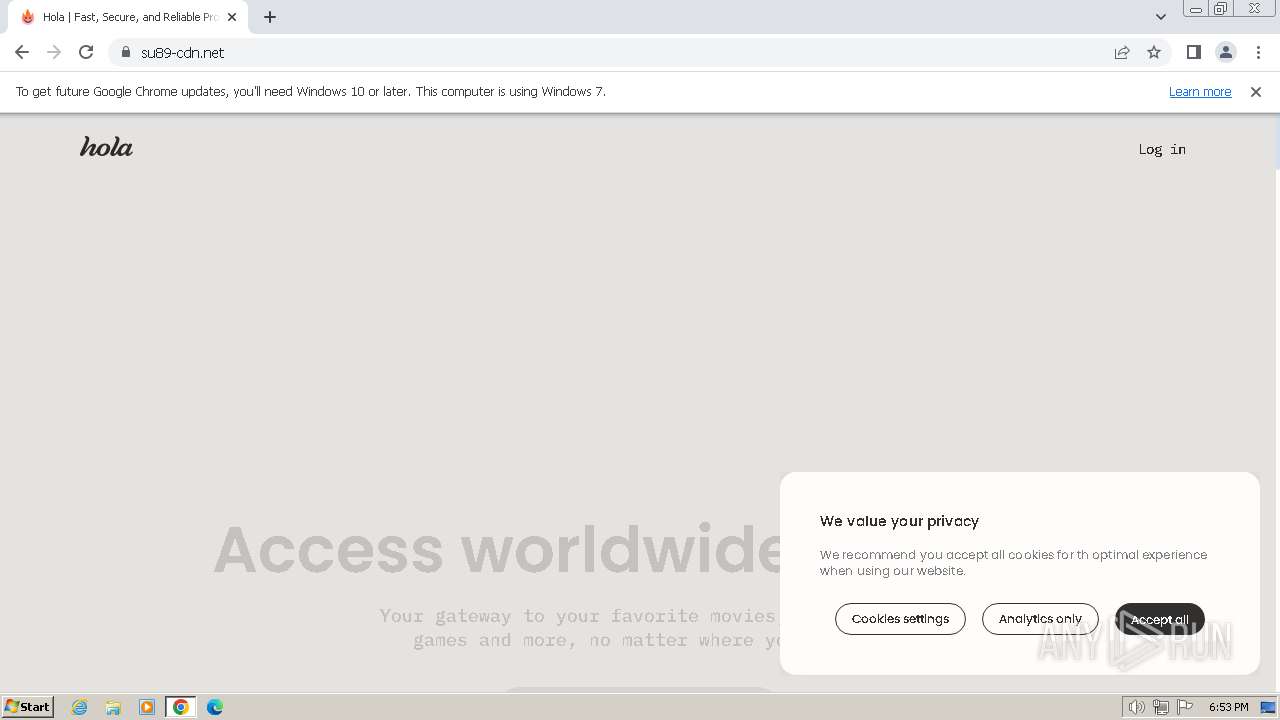
Task: Bookmark this tab with the star
Action: coord(1154,52)
